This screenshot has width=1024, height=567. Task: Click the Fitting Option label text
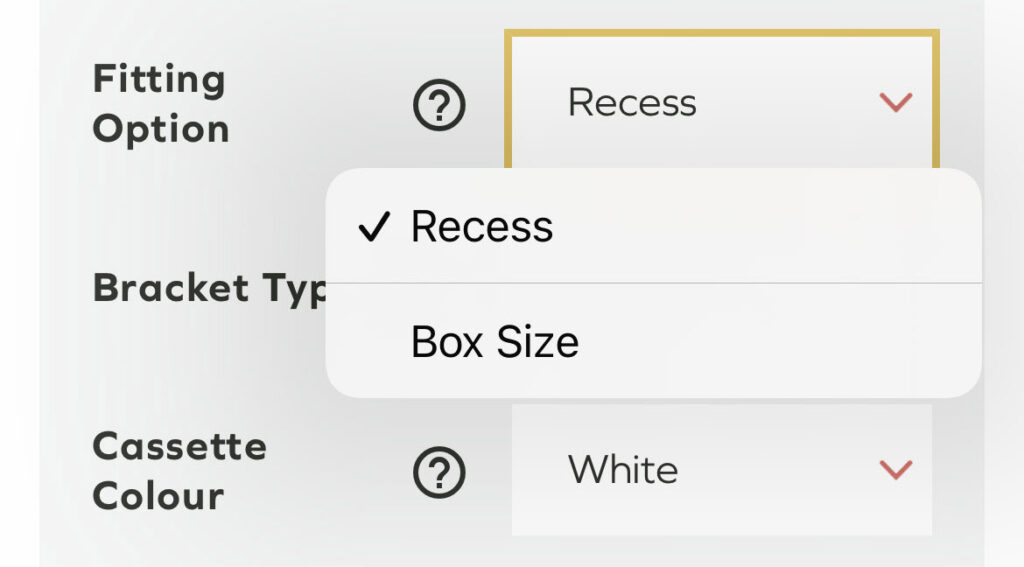pos(160,104)
